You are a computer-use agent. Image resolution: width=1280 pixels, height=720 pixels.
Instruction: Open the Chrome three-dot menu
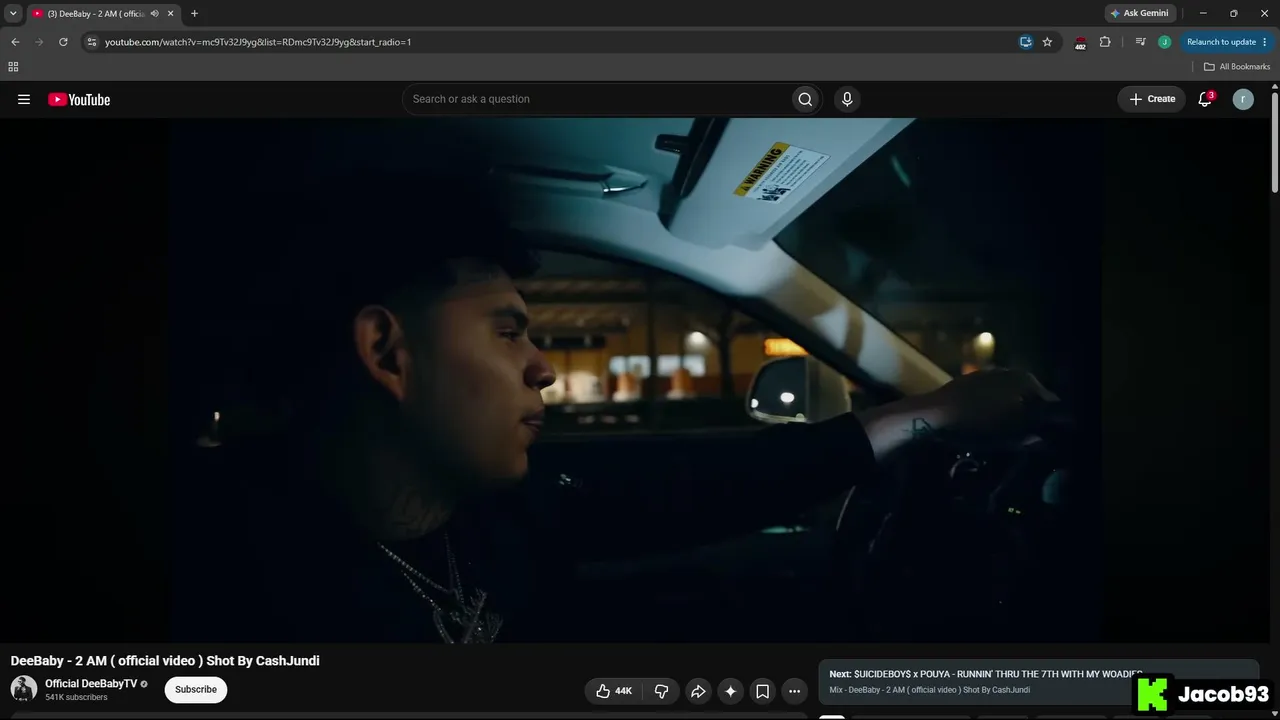1265,42
